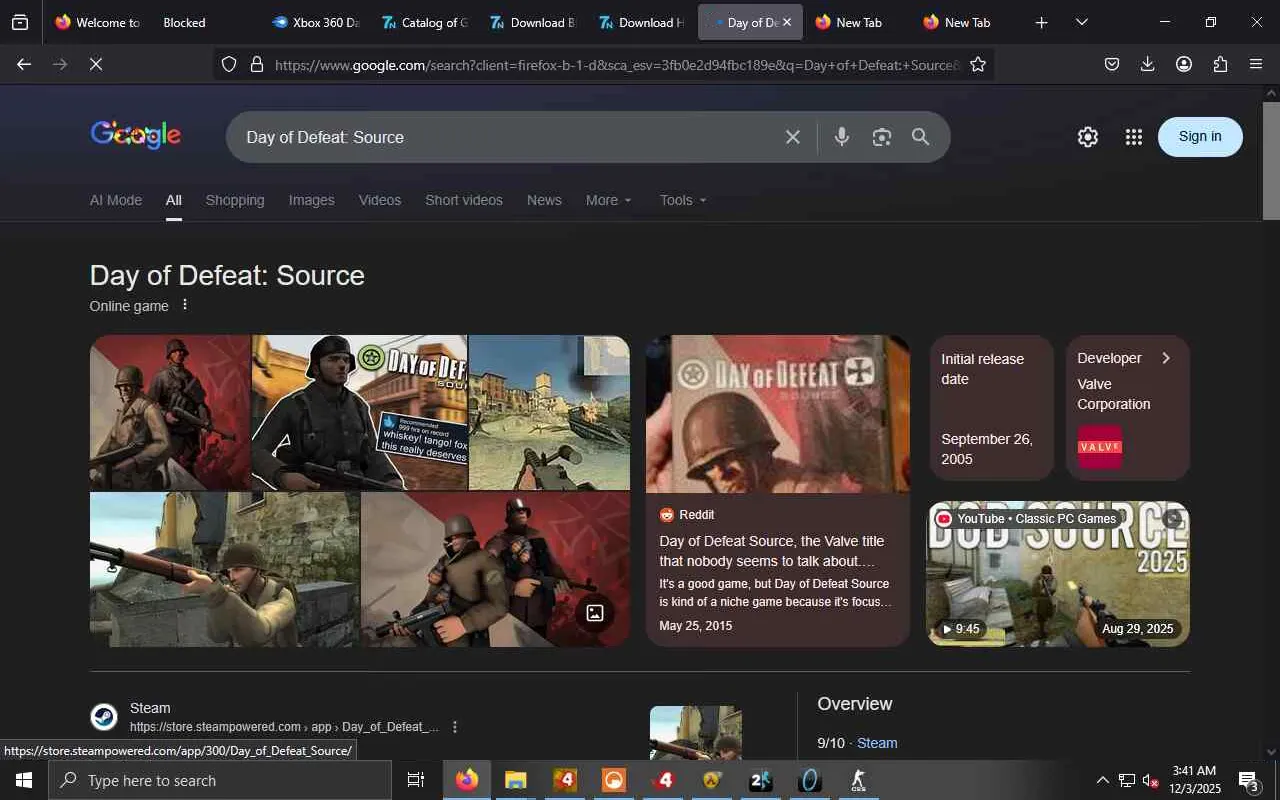
Task: Switch to the Images results tab
Action: point(312,200)
